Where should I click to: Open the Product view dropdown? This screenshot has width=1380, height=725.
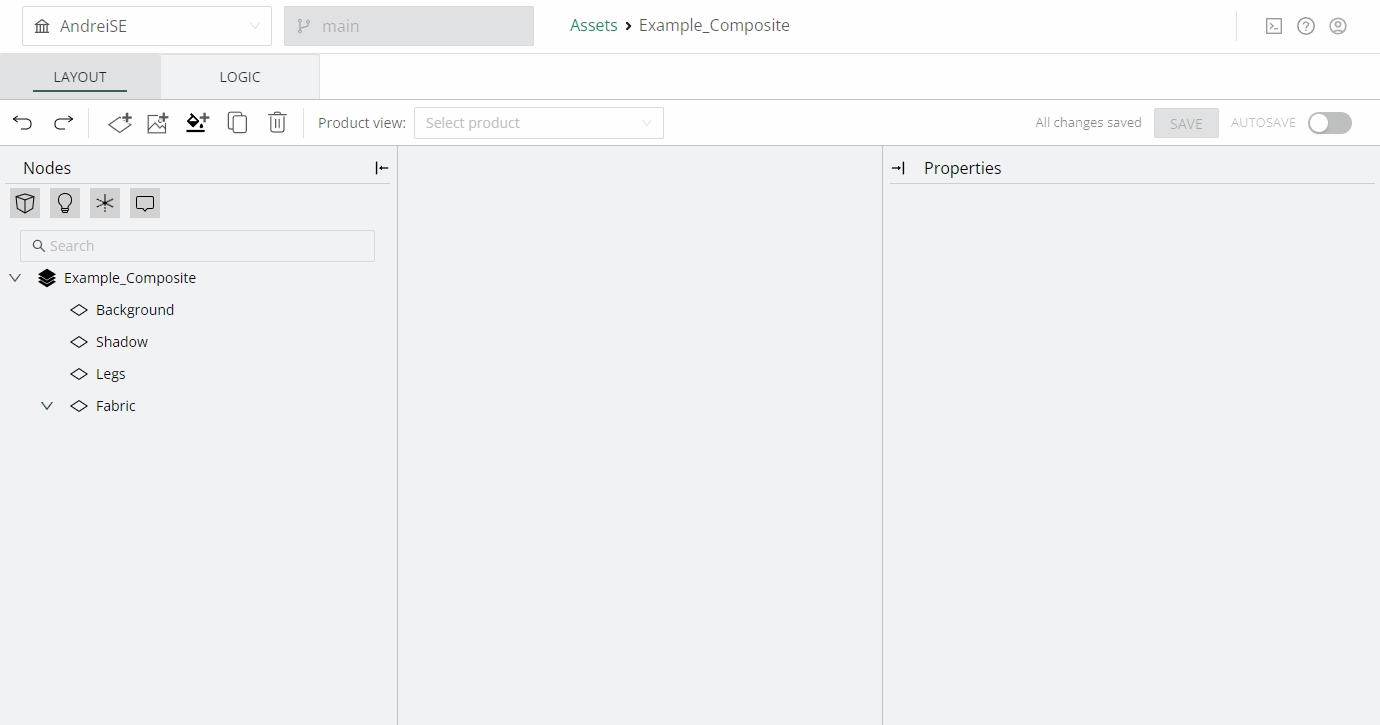pyautogui.click(x=538, y=123)
